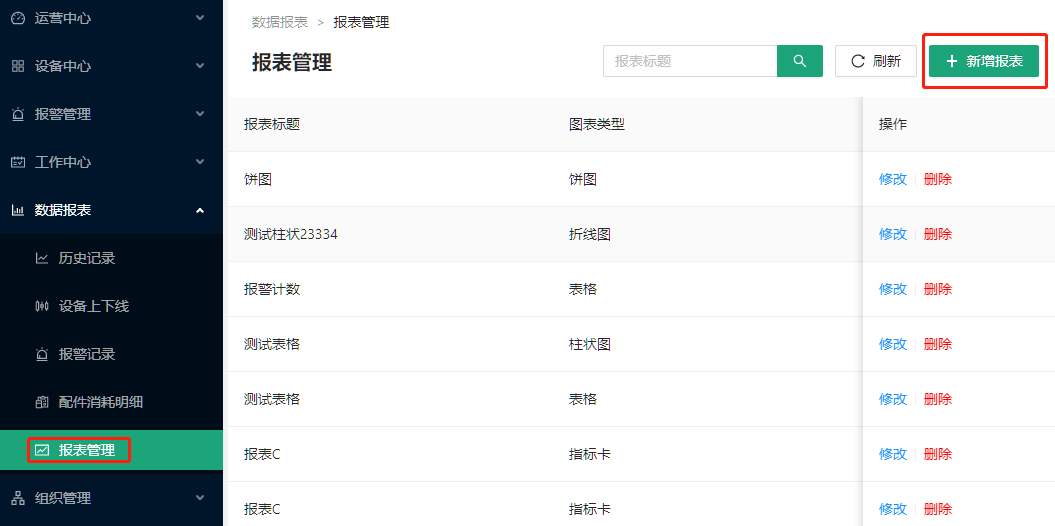Click the 运营中心 dashboard icon
1055x526 pixels.
click(17, 18)
